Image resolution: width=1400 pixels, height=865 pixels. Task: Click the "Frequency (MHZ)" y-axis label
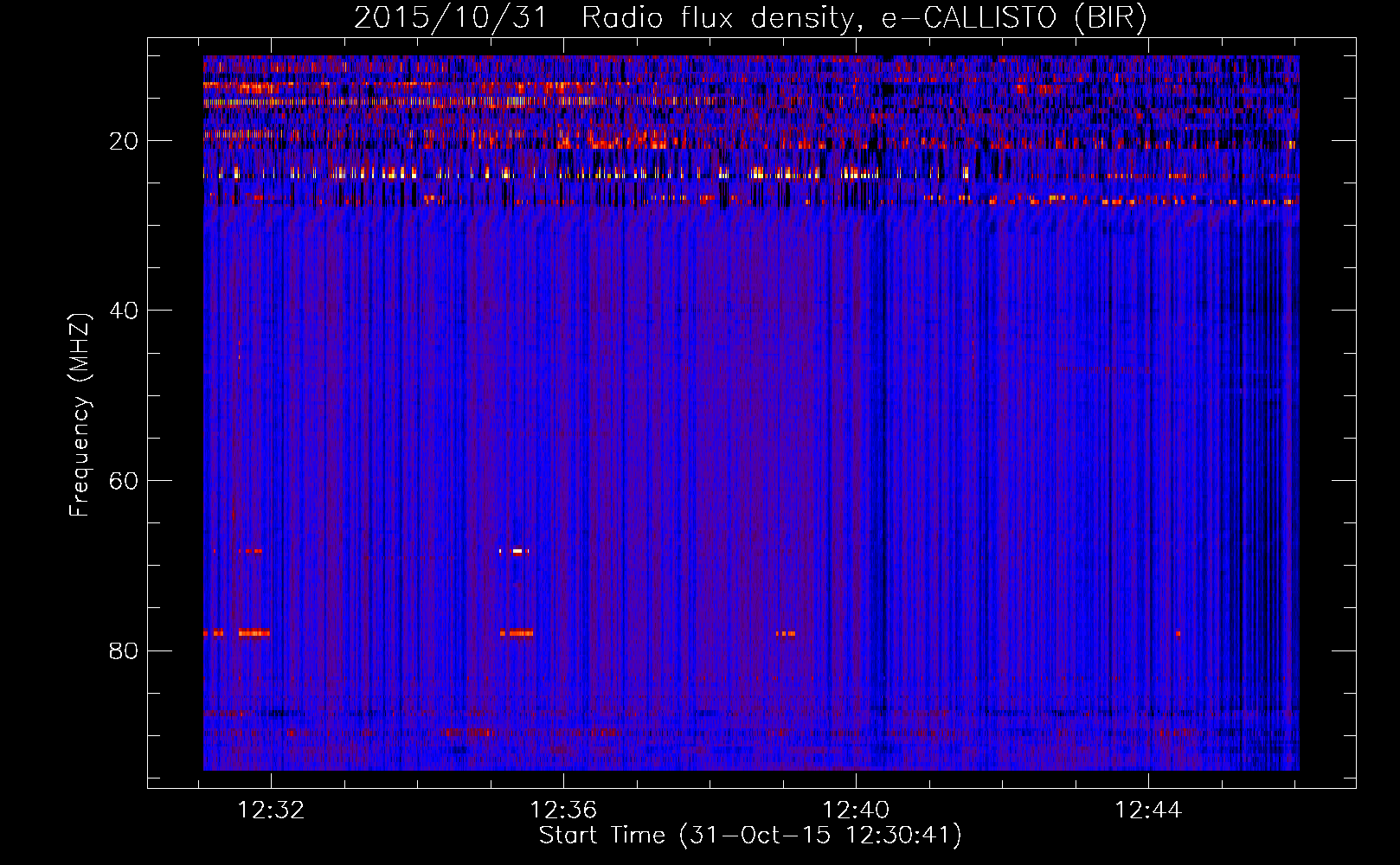point(80,415)
